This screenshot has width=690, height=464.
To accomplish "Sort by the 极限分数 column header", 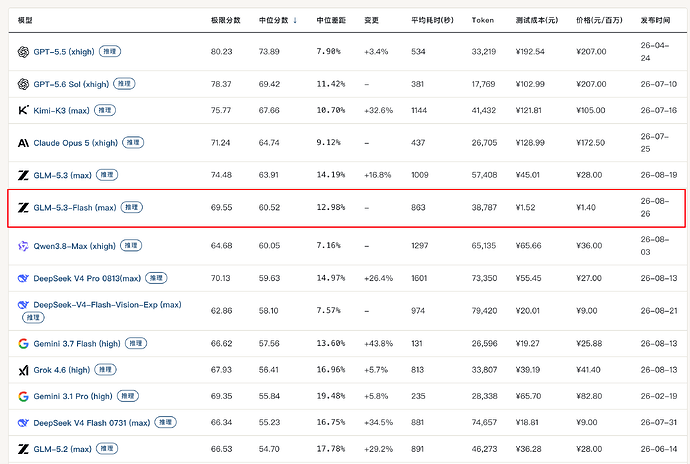I will [x=226, y=20].
